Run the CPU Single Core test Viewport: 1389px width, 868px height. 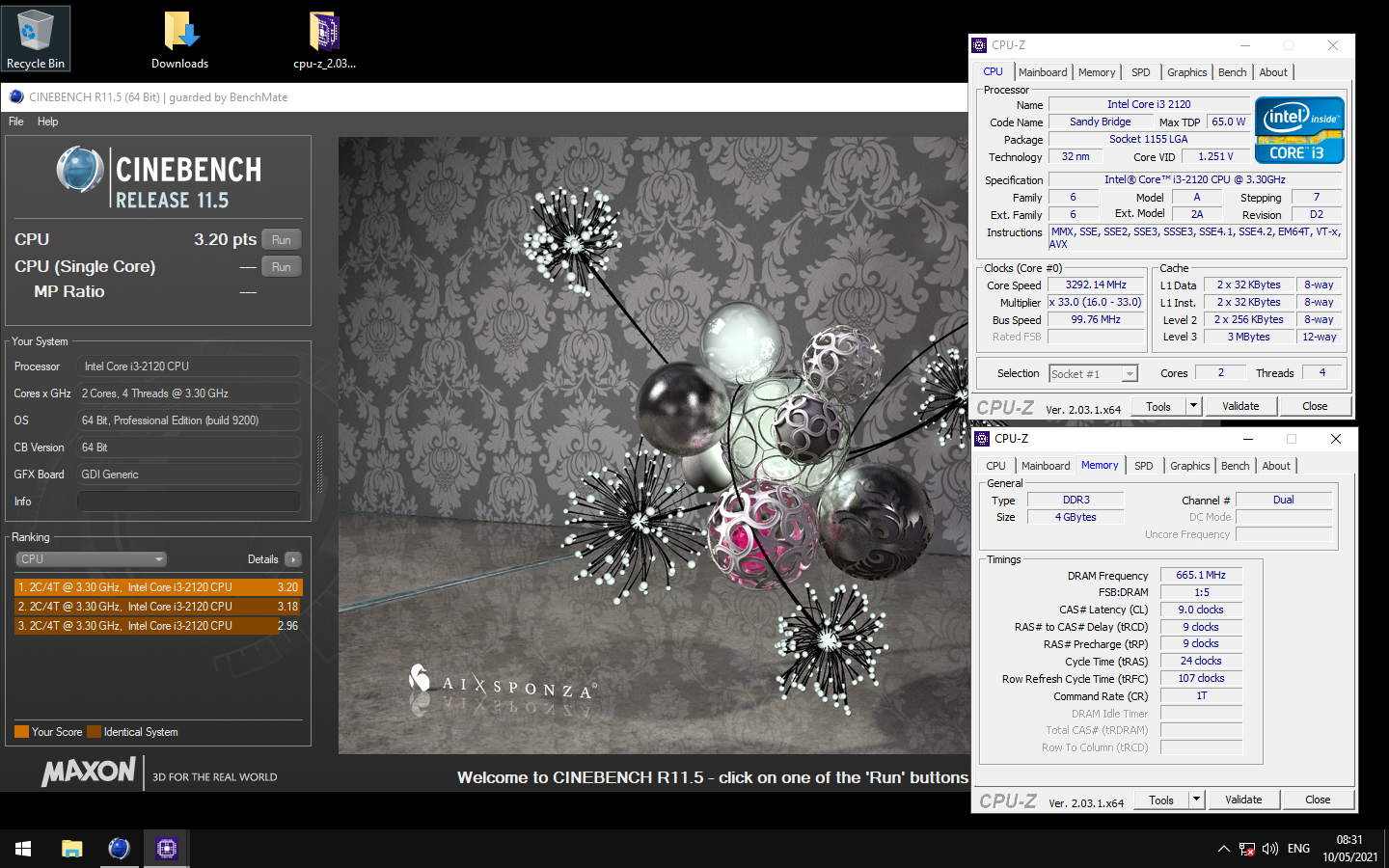[x=281, y=266]
